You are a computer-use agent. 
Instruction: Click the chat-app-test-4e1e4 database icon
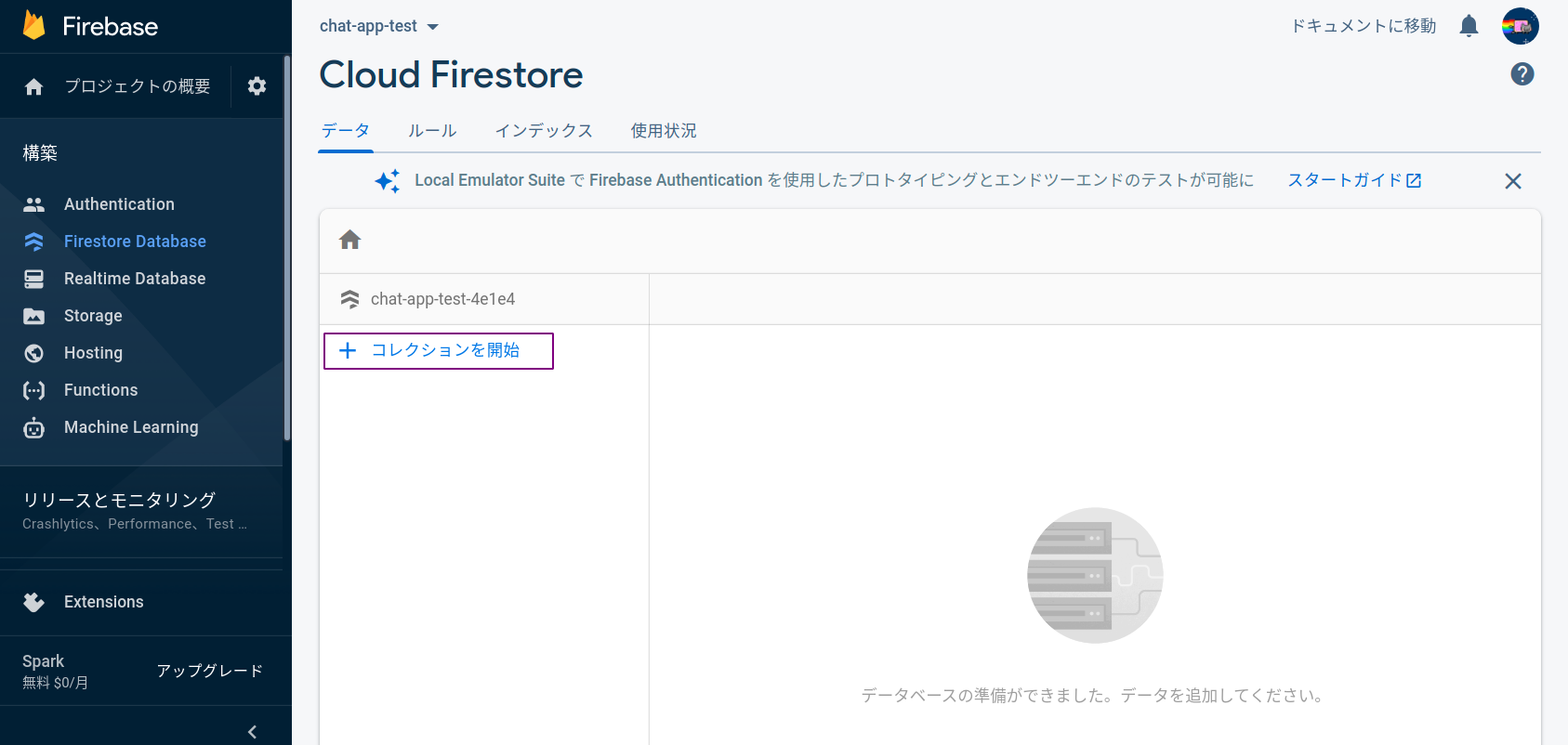350,299
